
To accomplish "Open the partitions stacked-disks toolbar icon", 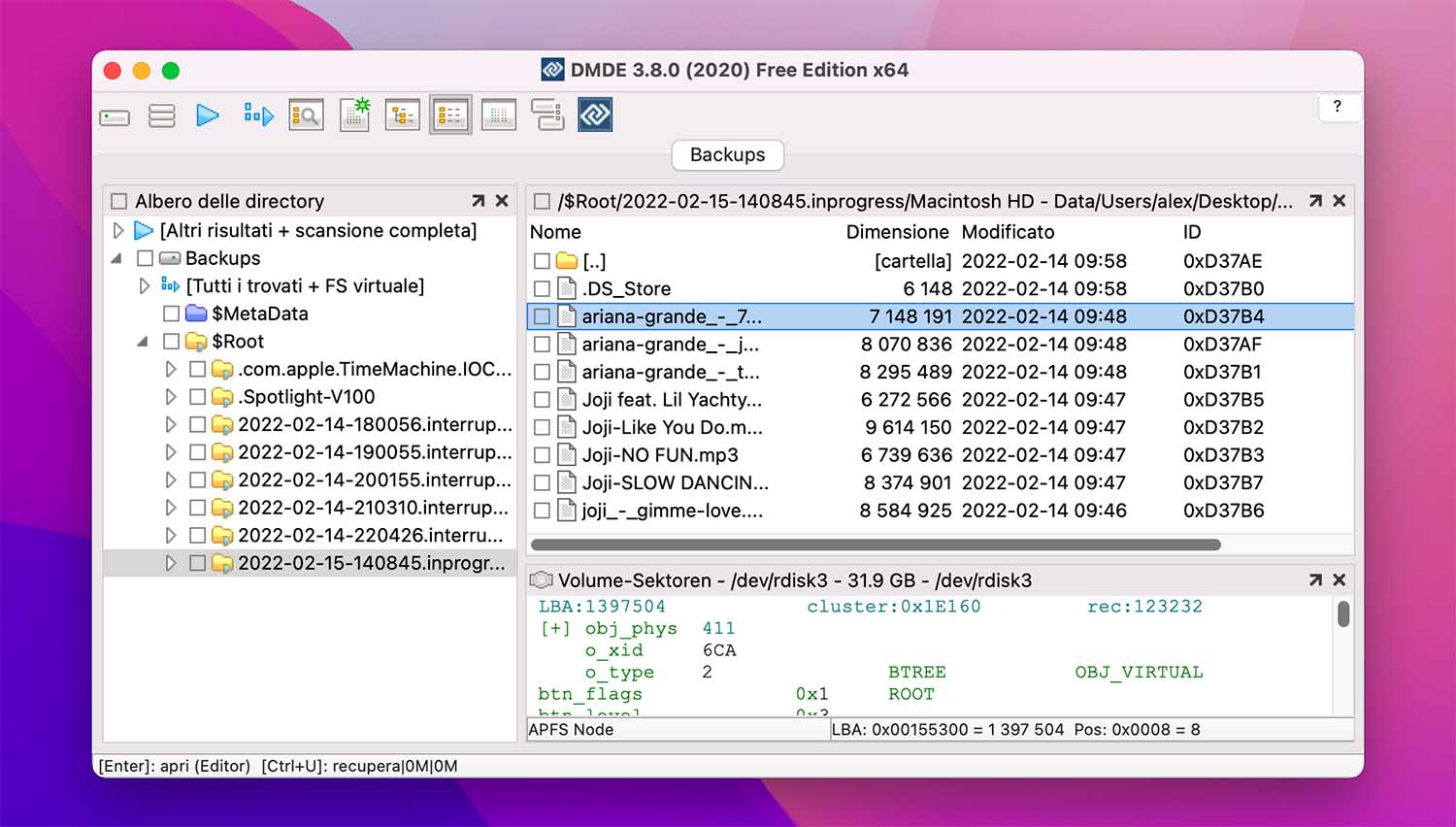I will [x=162, y=116].
